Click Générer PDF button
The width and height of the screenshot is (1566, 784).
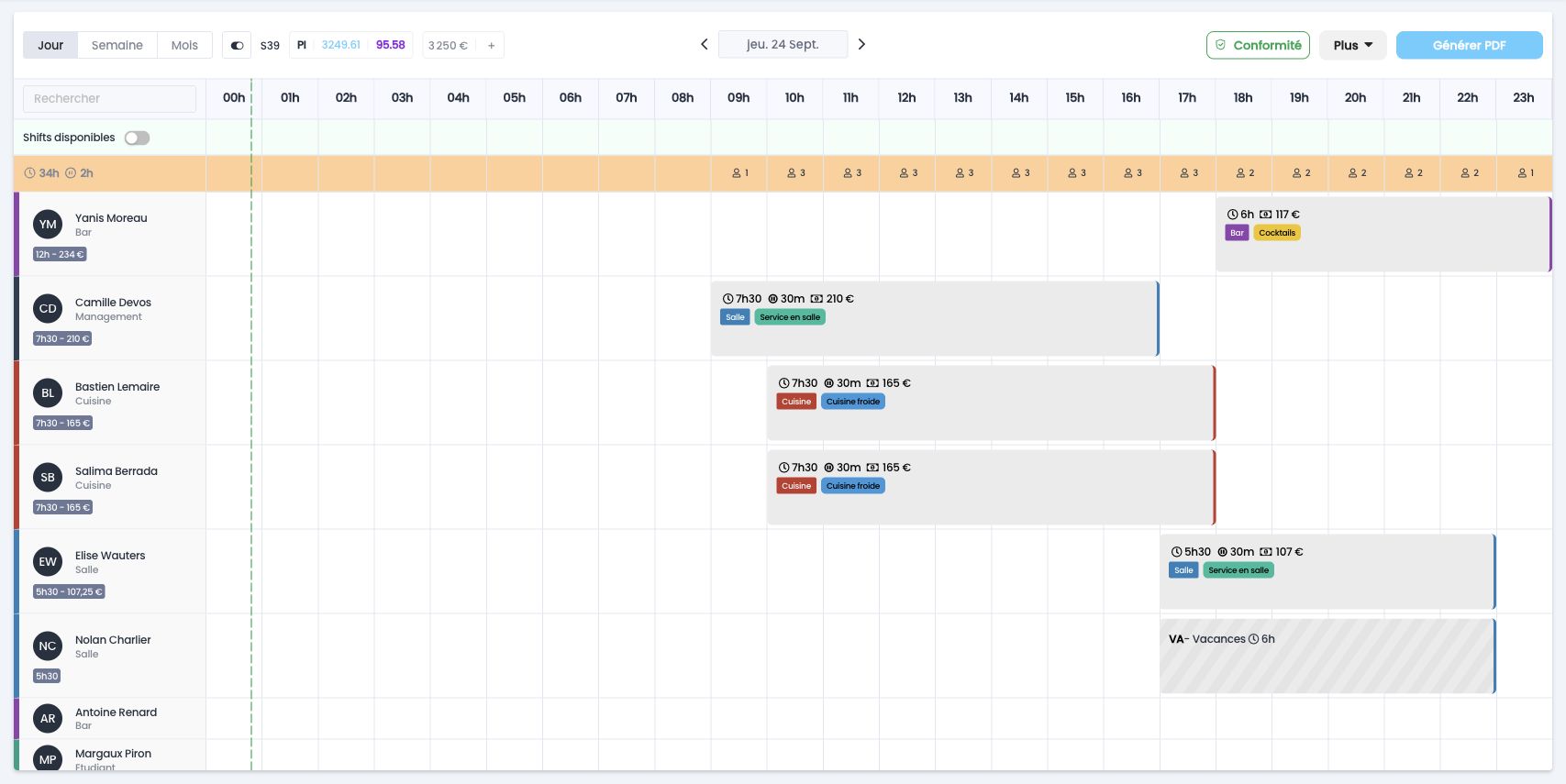[1469, 45]
